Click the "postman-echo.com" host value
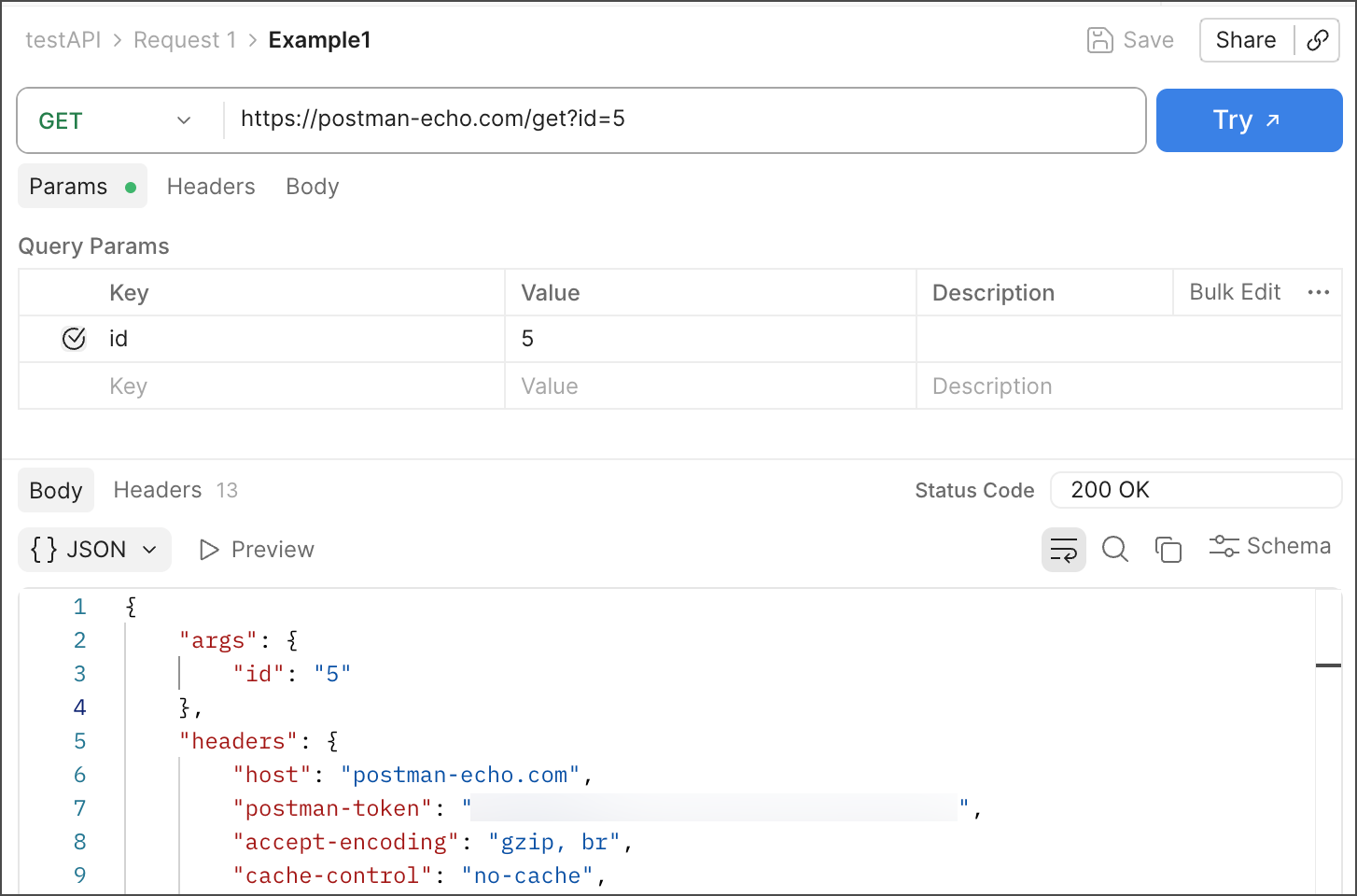 460,775
